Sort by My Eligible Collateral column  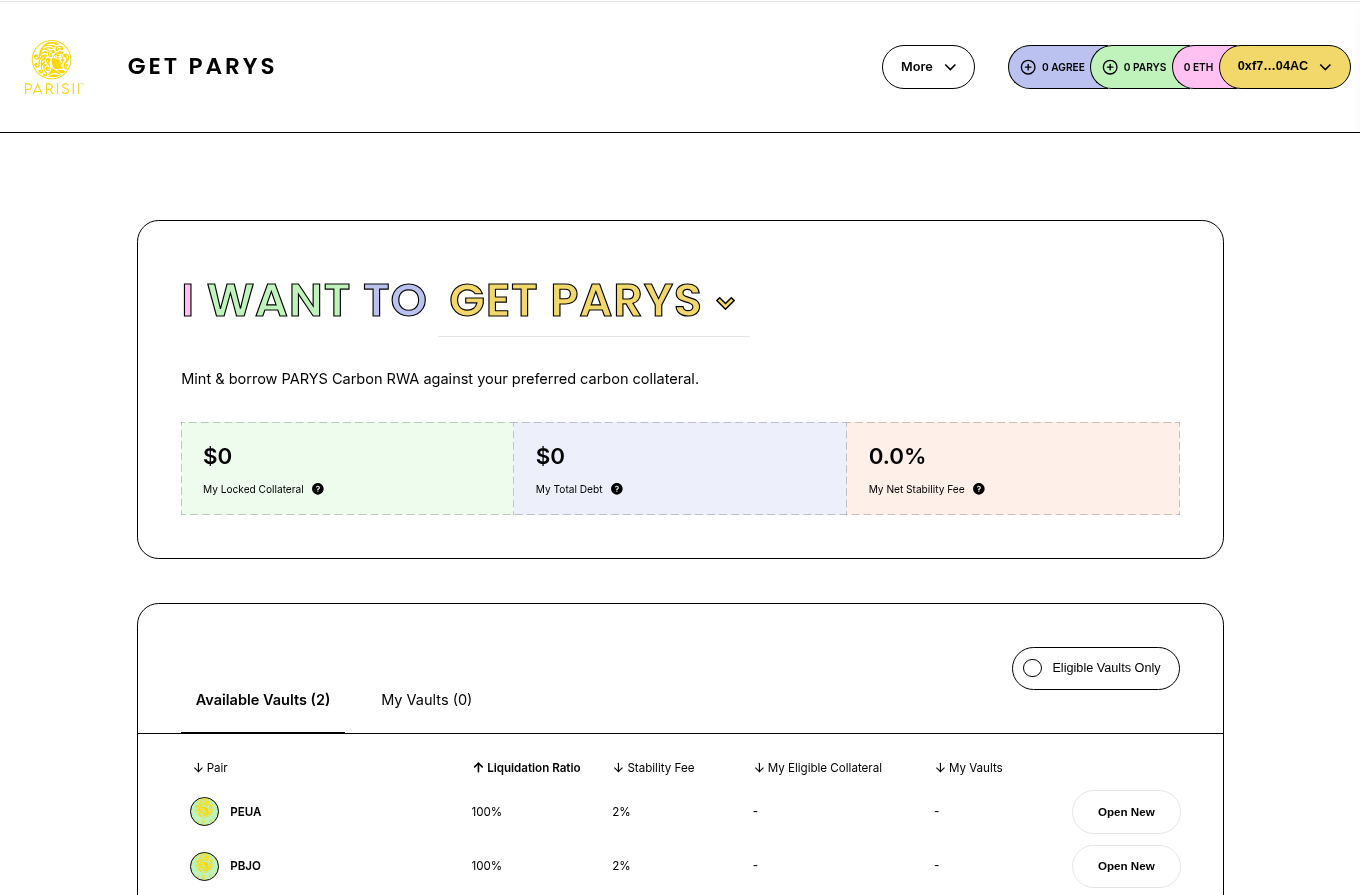pyautogui.click(x=817, y=768)
